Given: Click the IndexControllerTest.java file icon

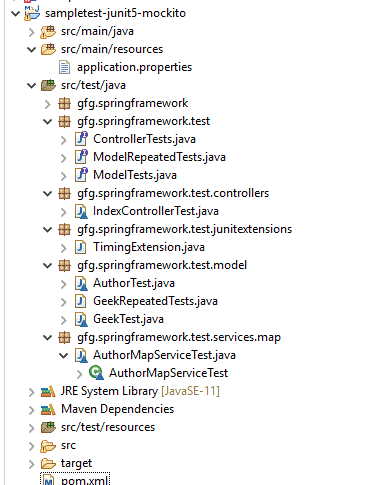Looking at the screenshot, I should tap(81, 212).
